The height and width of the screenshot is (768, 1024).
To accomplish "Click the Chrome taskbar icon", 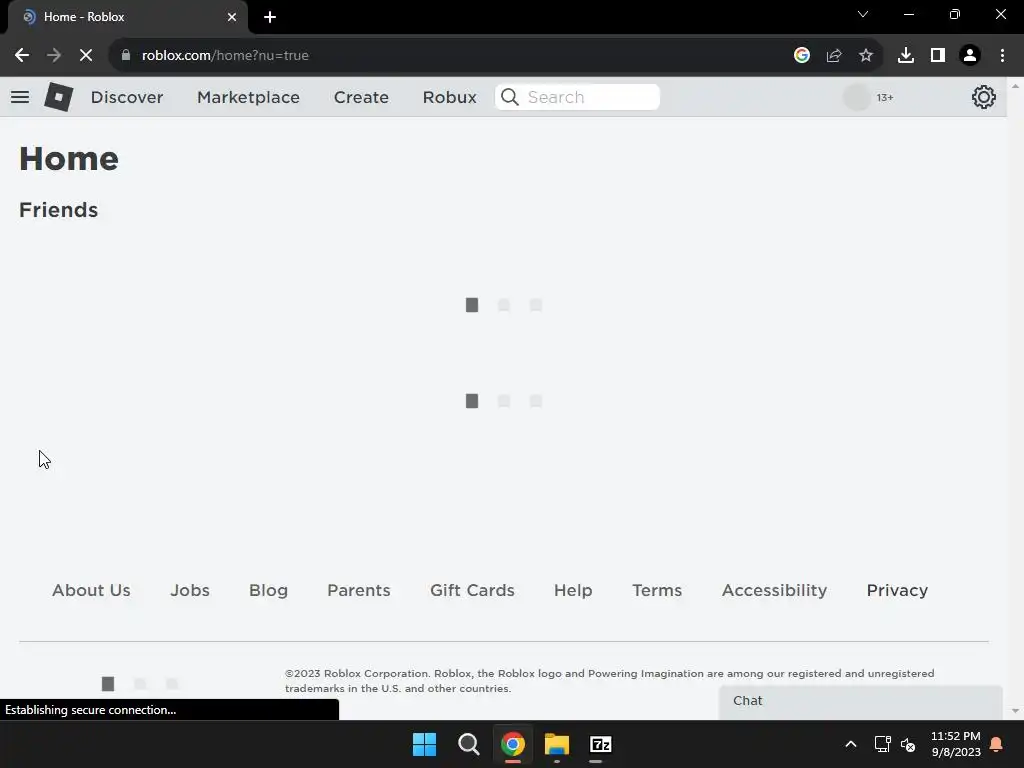I will (x=513, y=744).
